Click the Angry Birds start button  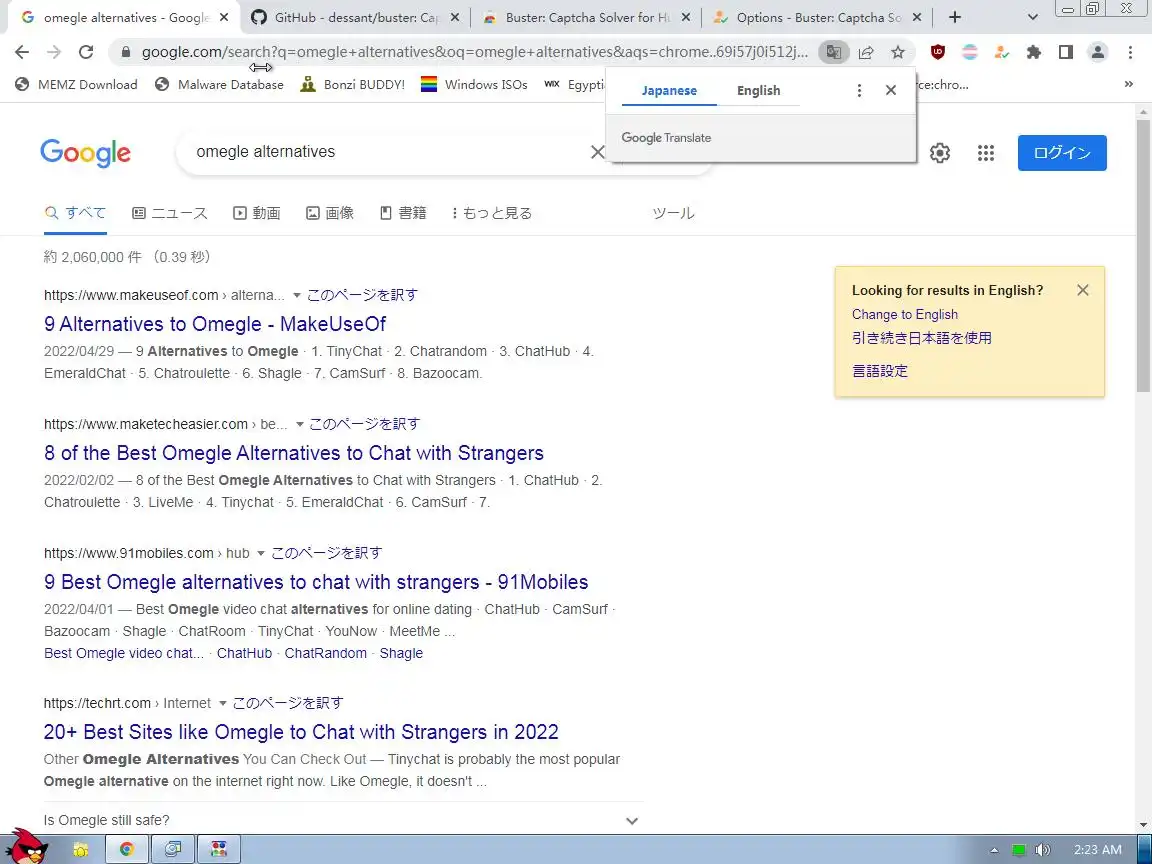[26, 846]
